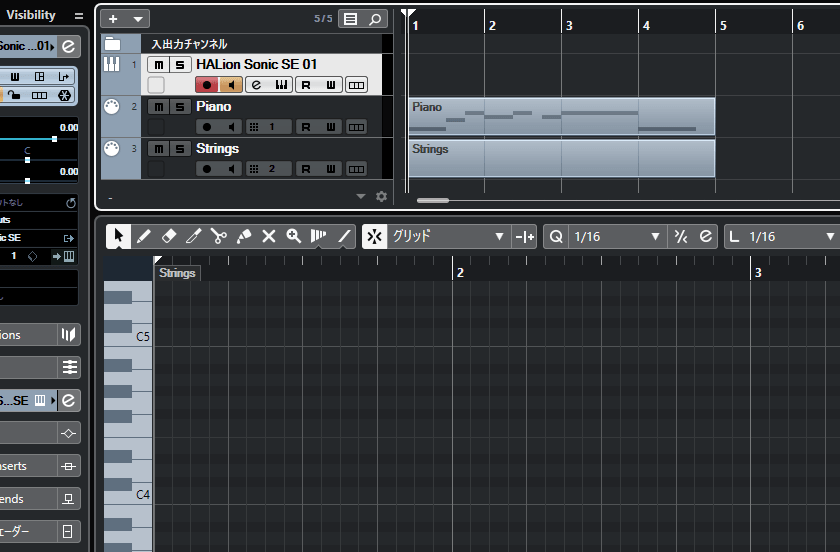
Task: Pick the Split scissors tool
Action: click(219, 236)
